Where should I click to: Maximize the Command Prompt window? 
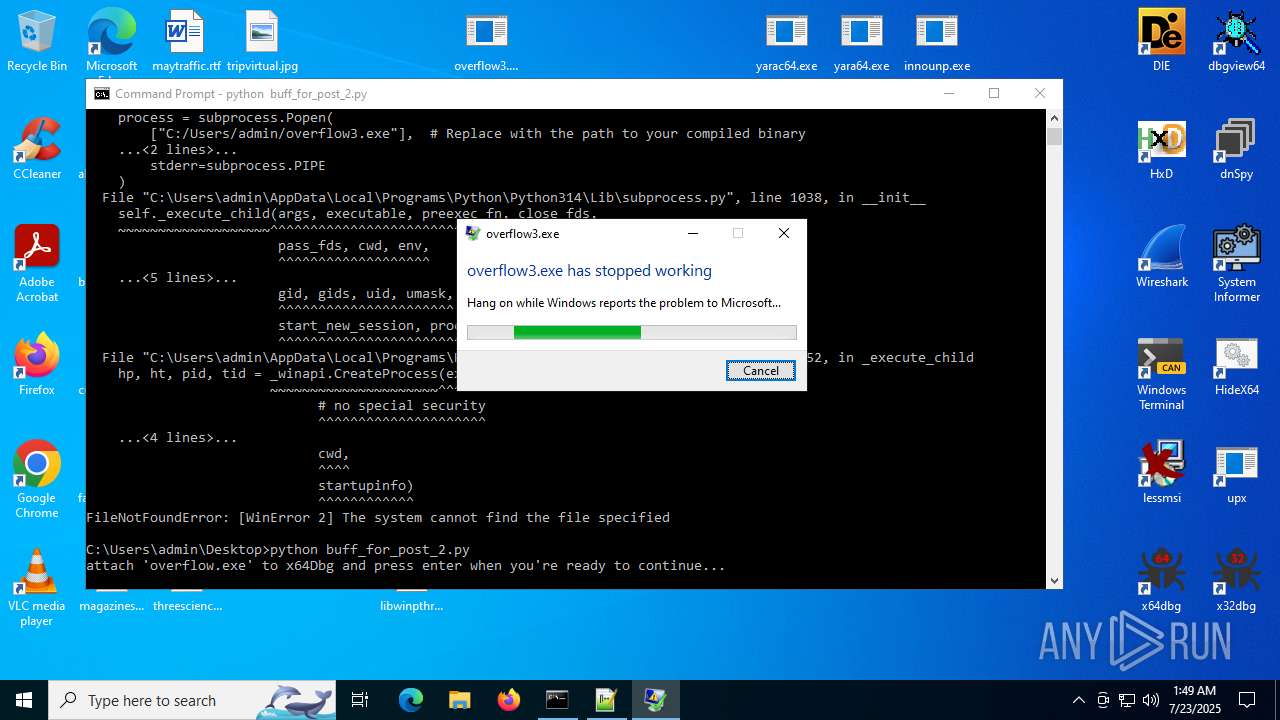click(x=994, y=93)
